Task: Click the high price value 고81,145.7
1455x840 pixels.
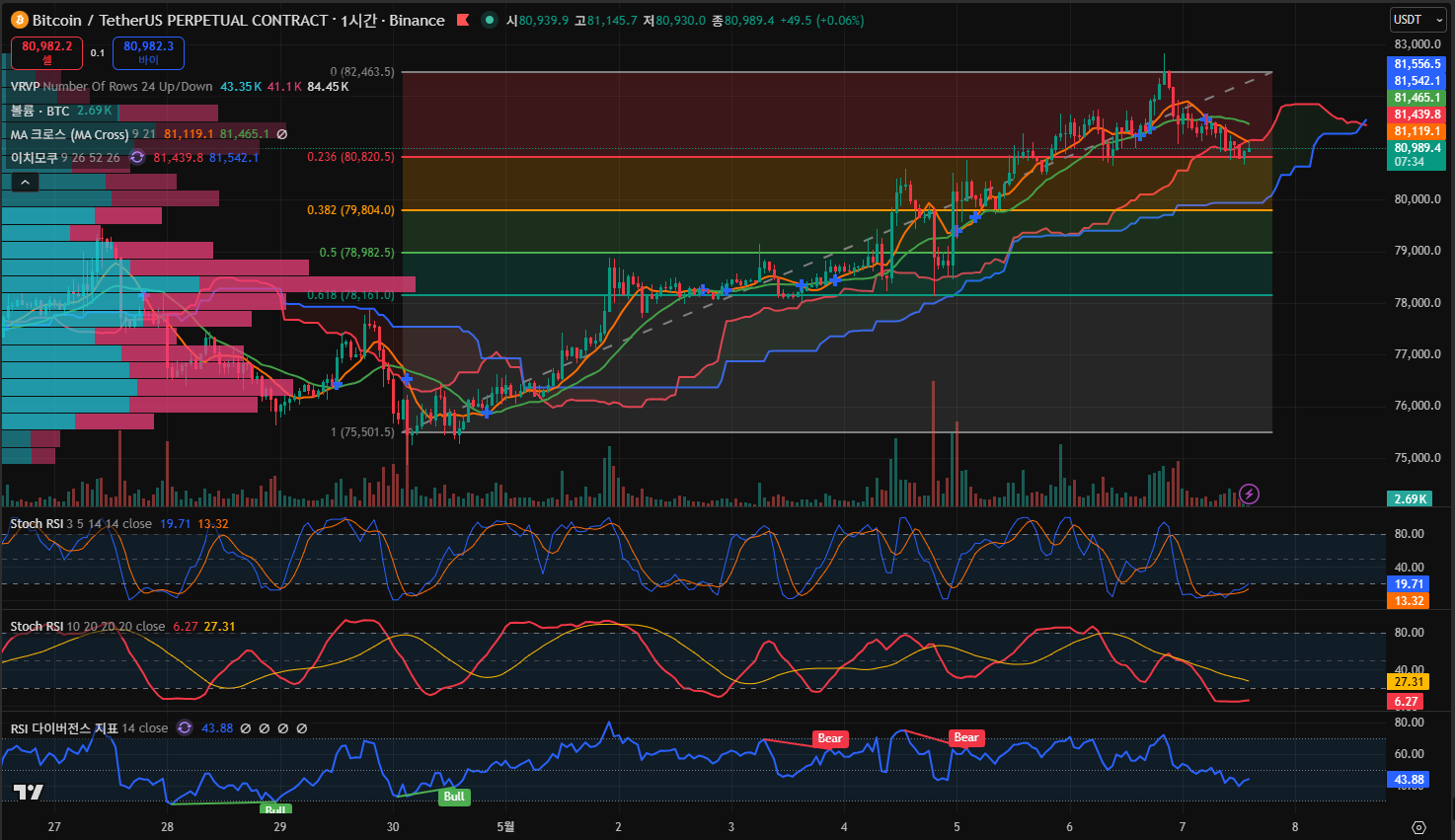Action: pos(605,20)
